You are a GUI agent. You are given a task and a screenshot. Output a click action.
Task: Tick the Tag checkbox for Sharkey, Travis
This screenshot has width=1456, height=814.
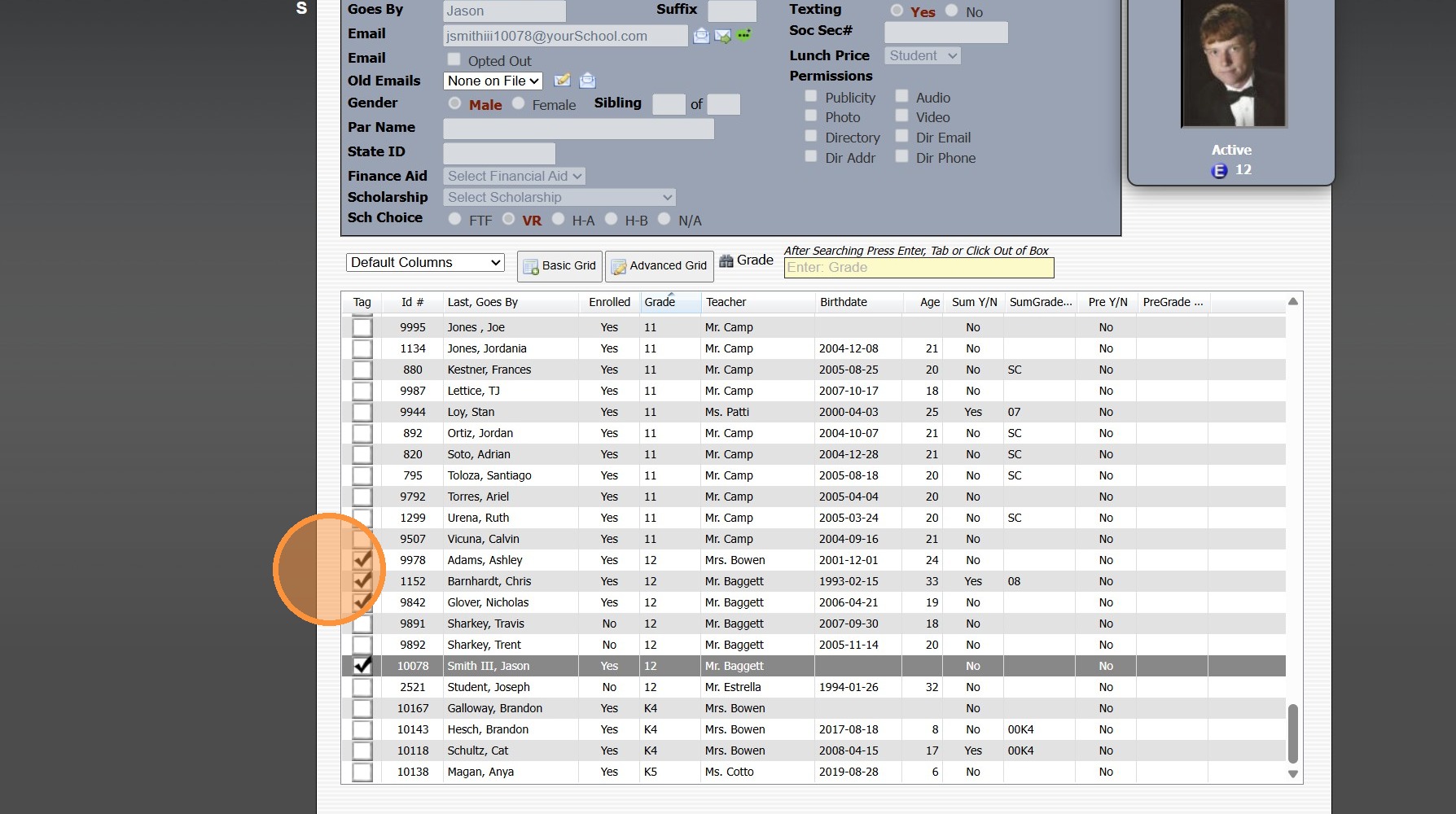[x=362, y=624]
